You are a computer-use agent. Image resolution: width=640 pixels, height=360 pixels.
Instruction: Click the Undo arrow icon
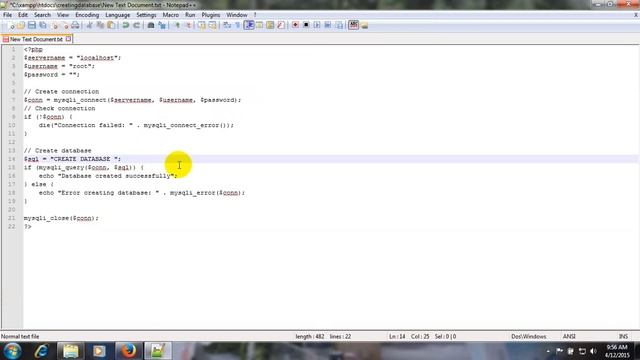tap(126, 25)
